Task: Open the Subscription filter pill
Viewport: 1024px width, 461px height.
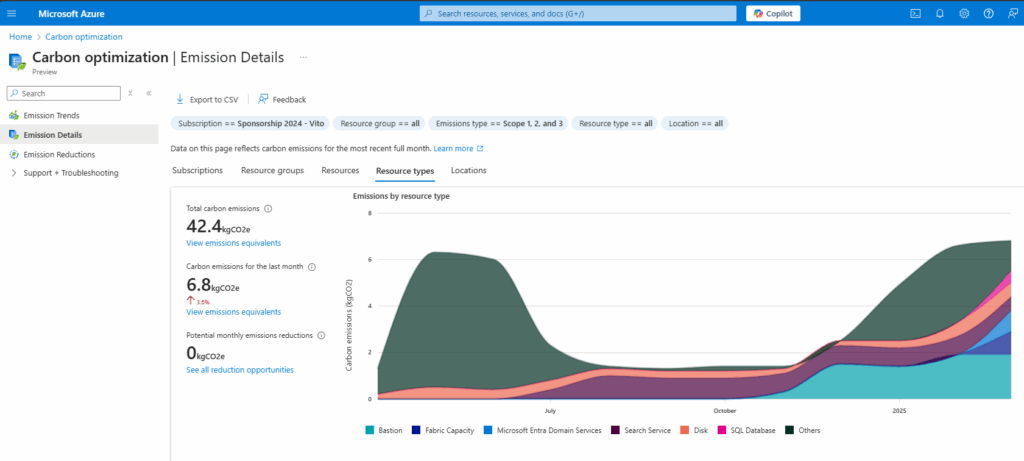Action: [251, 123]
